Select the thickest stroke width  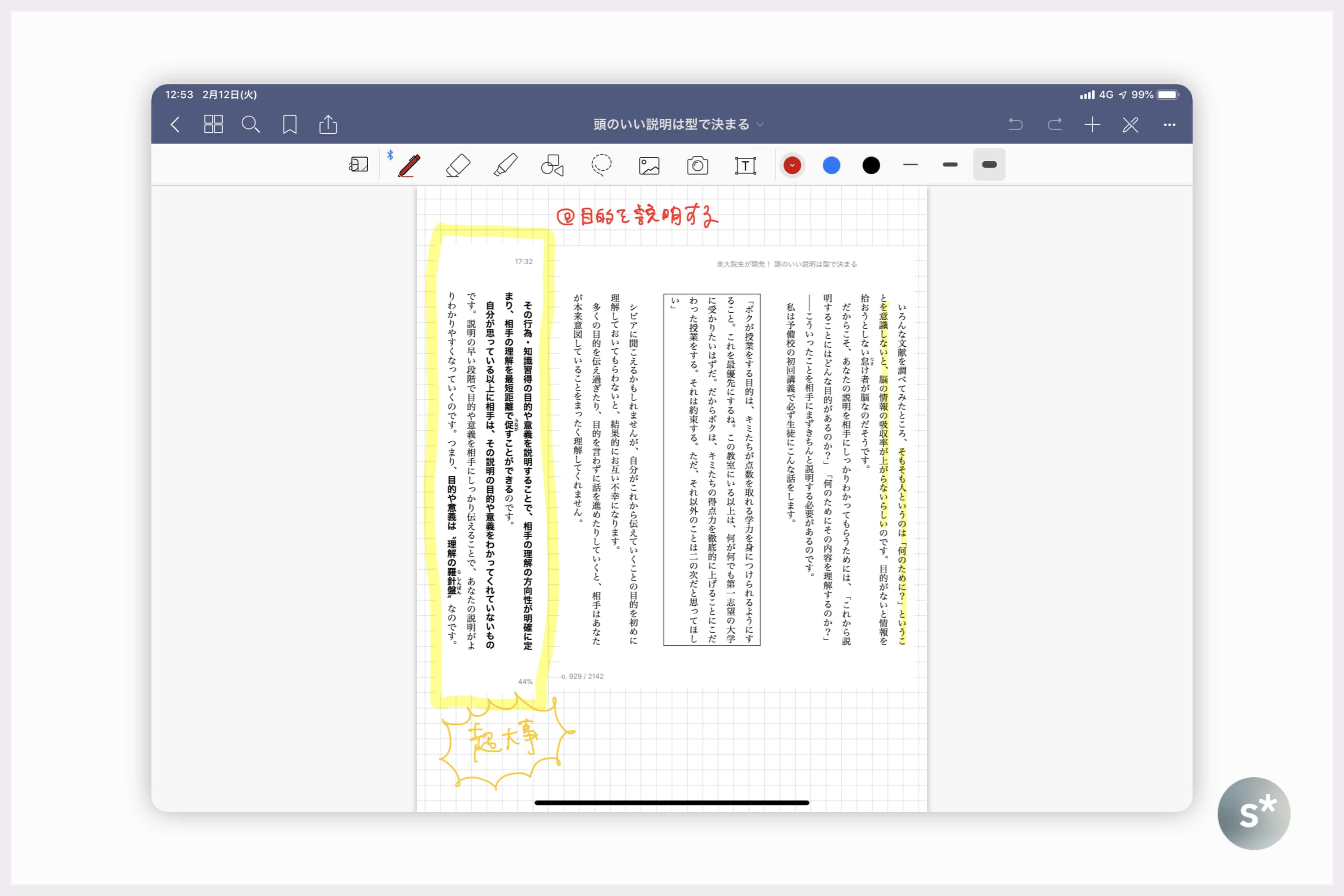tap(989, 164)
